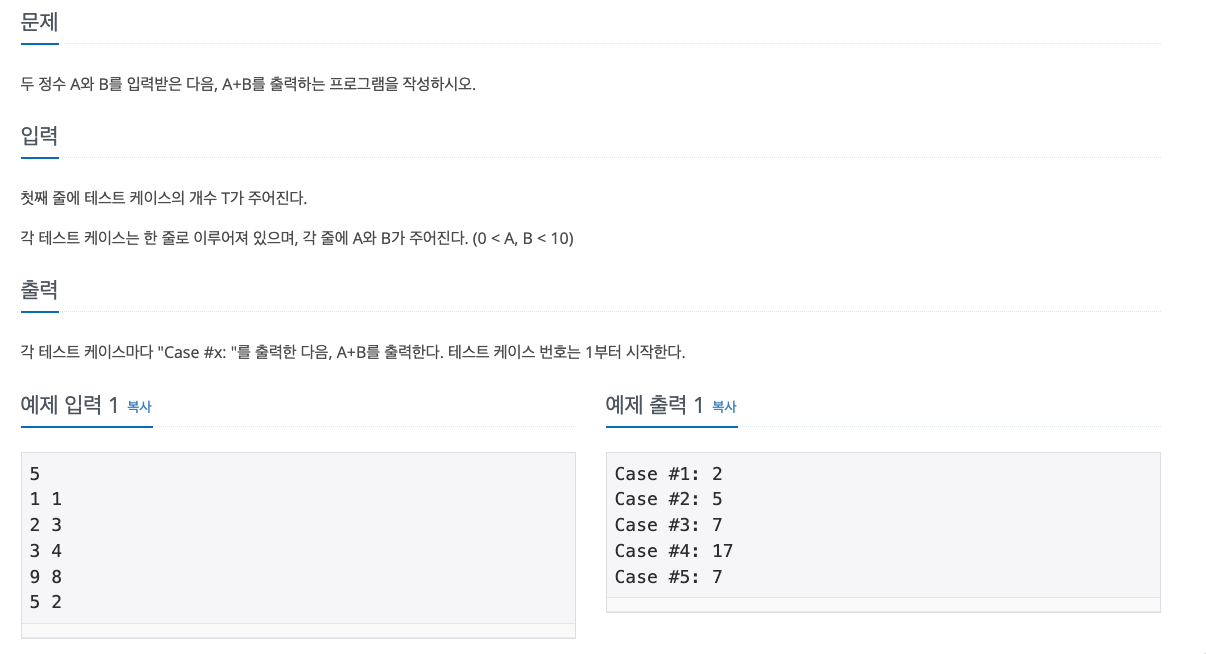Select the 예제 출력 1 heading
The height and width of the screenshot is (654, 1206).
(655, 405)
